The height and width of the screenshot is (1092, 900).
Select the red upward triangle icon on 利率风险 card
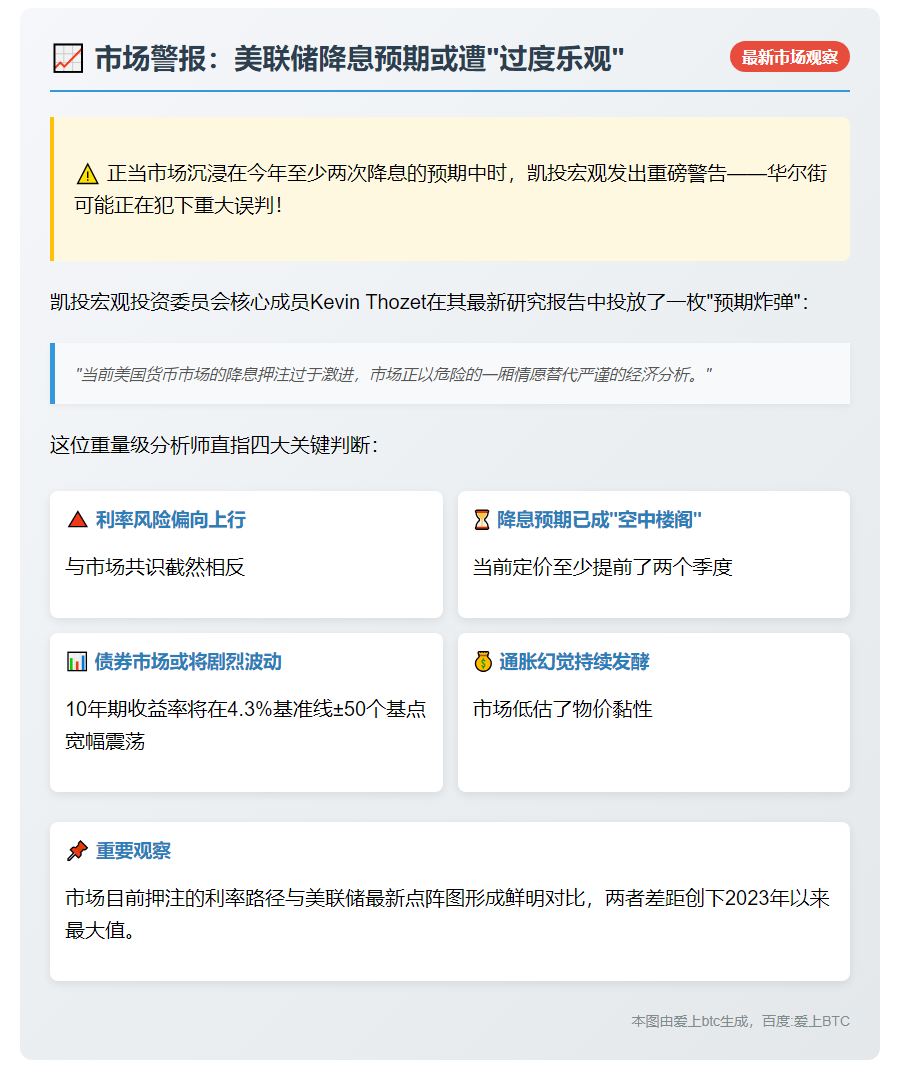click(x=78, y=518)
